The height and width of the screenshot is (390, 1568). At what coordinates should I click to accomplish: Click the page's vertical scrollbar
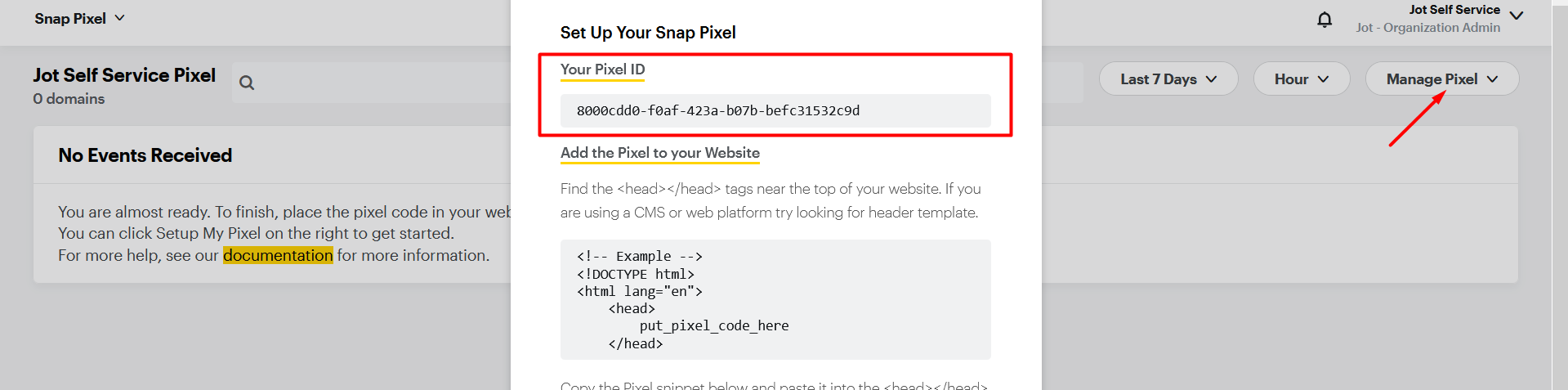[1560, 195]
